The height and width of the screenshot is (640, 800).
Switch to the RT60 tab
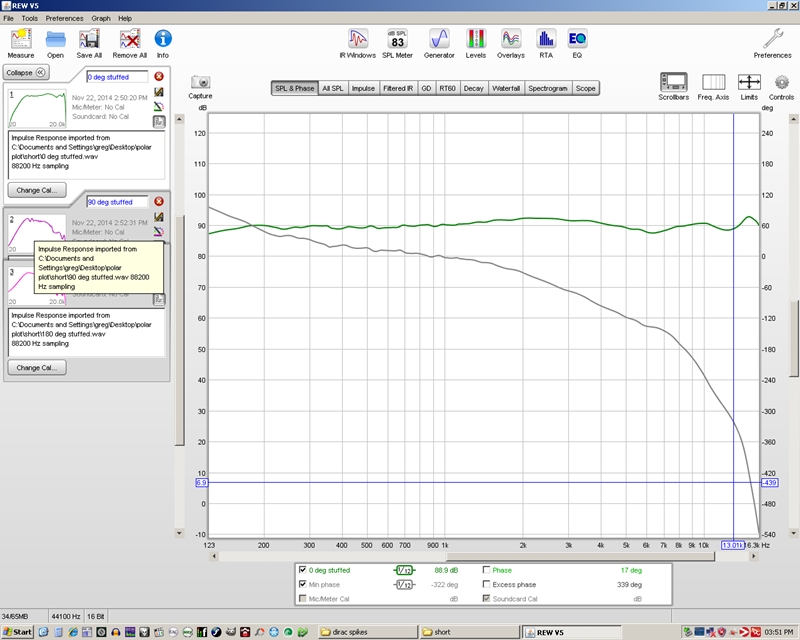tap(447, 88)
